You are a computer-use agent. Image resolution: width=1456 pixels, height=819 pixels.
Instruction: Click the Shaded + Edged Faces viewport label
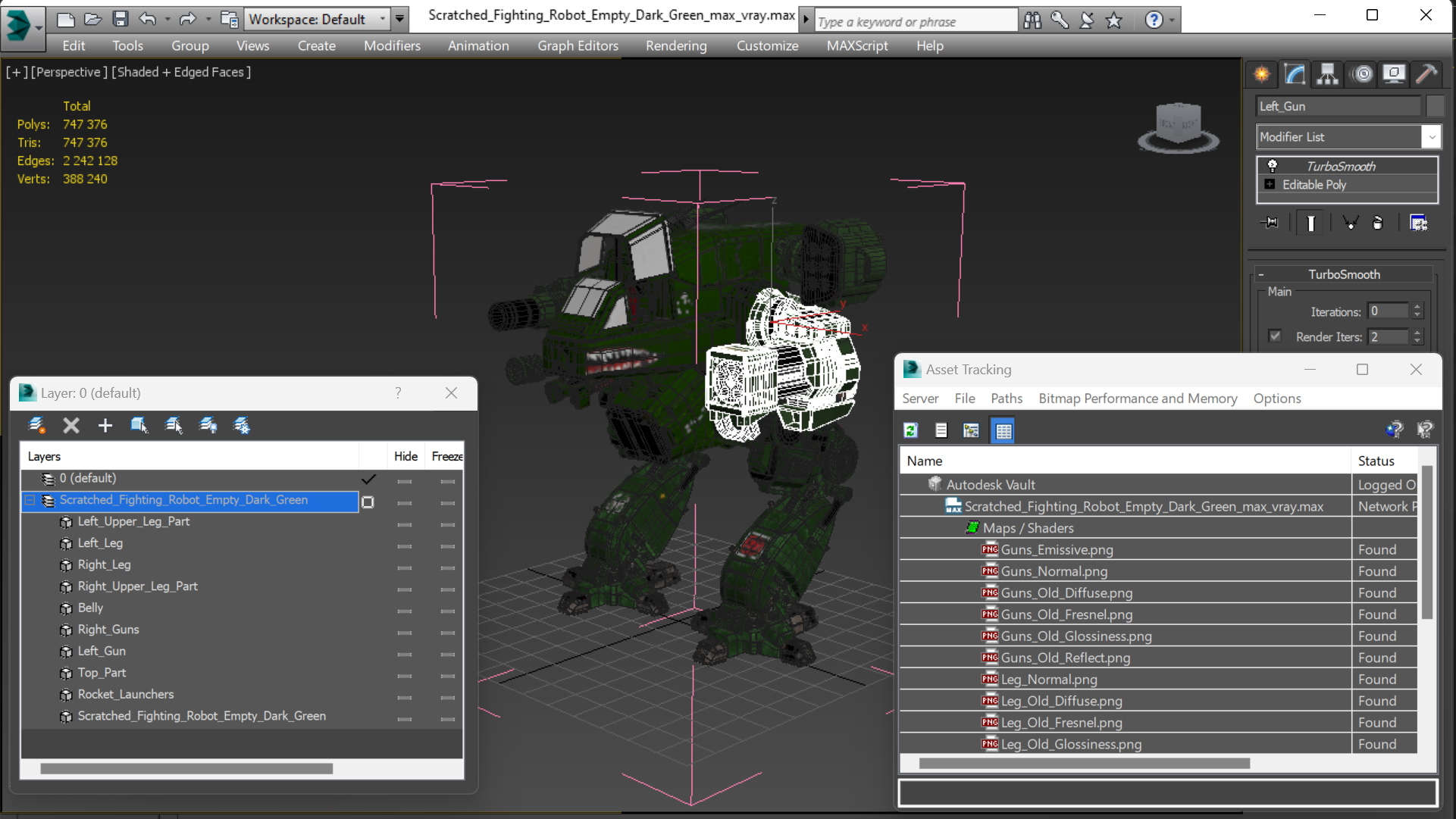[x=181, y=72]
